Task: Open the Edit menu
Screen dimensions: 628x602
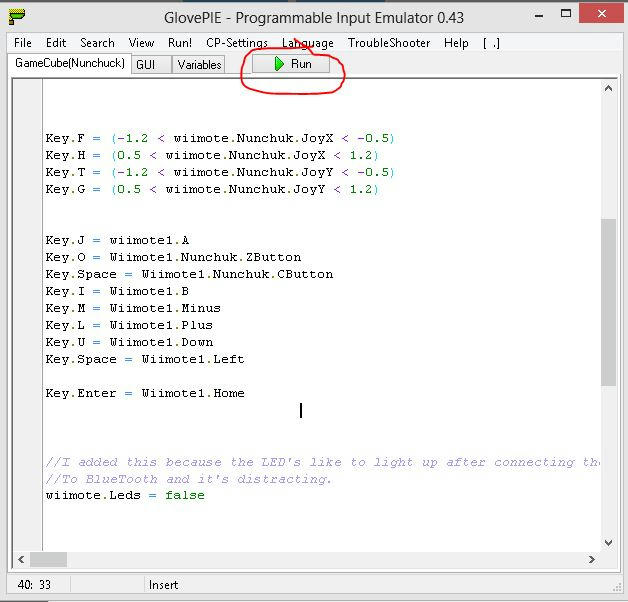Action: pos(56,43)
